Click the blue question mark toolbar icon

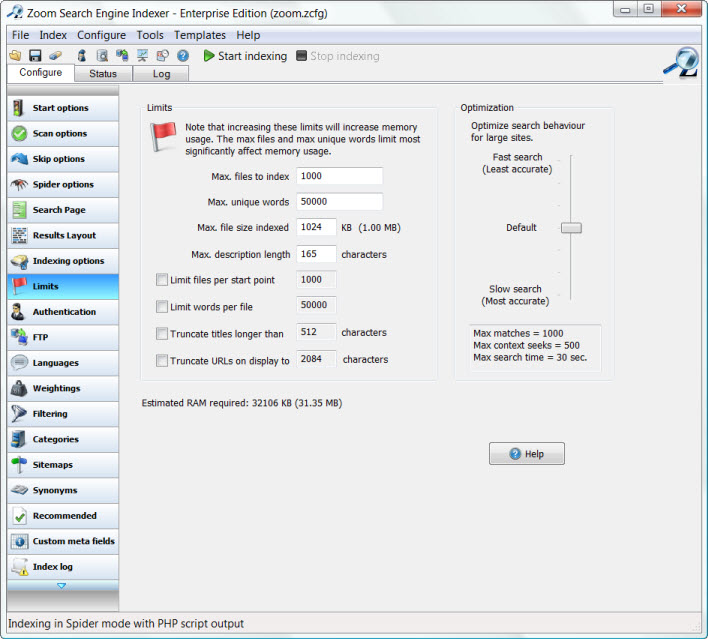click(x=183, y=56)
